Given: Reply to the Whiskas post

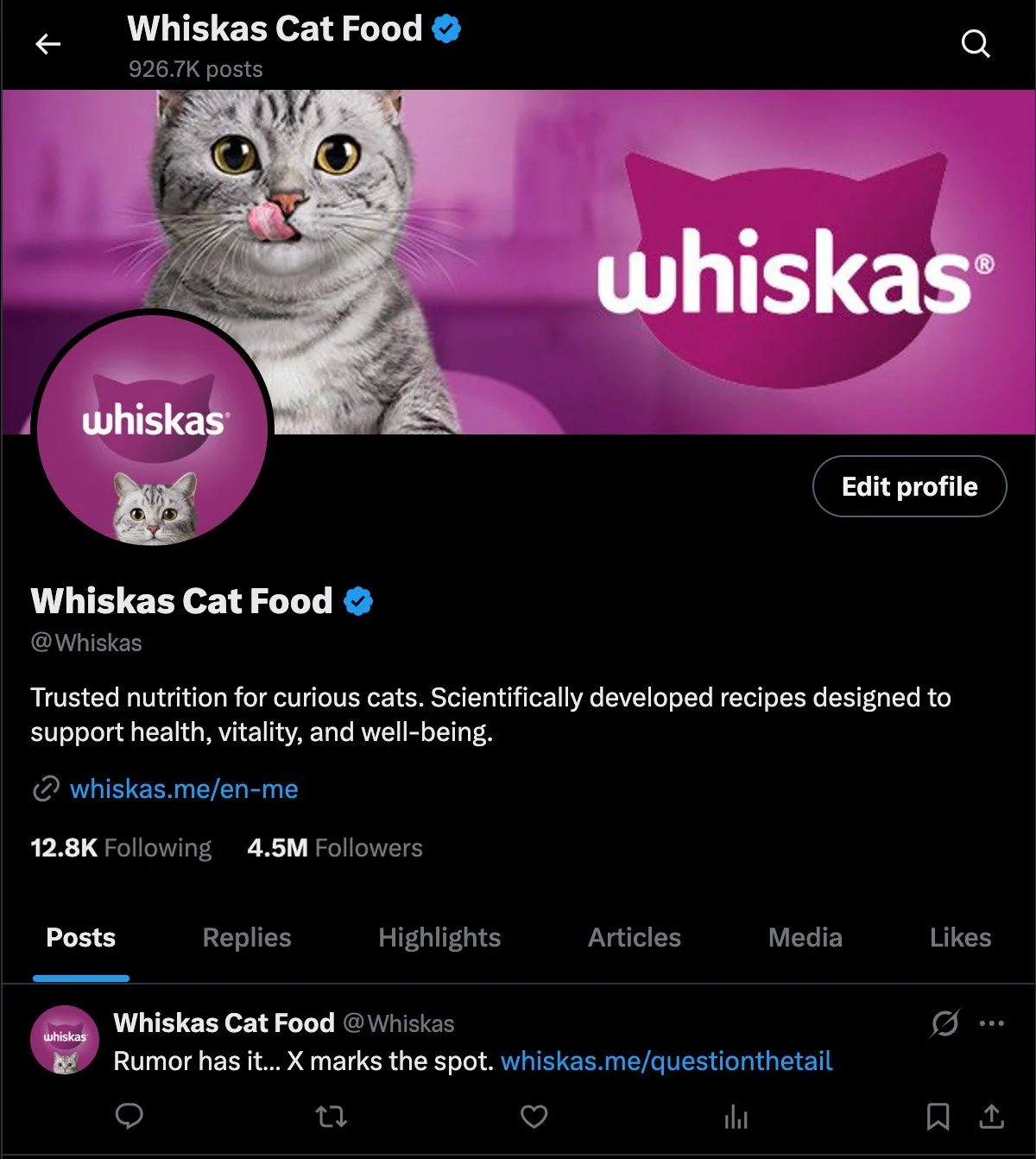Looking at the screenshot, I should [x=129, y=1117].
